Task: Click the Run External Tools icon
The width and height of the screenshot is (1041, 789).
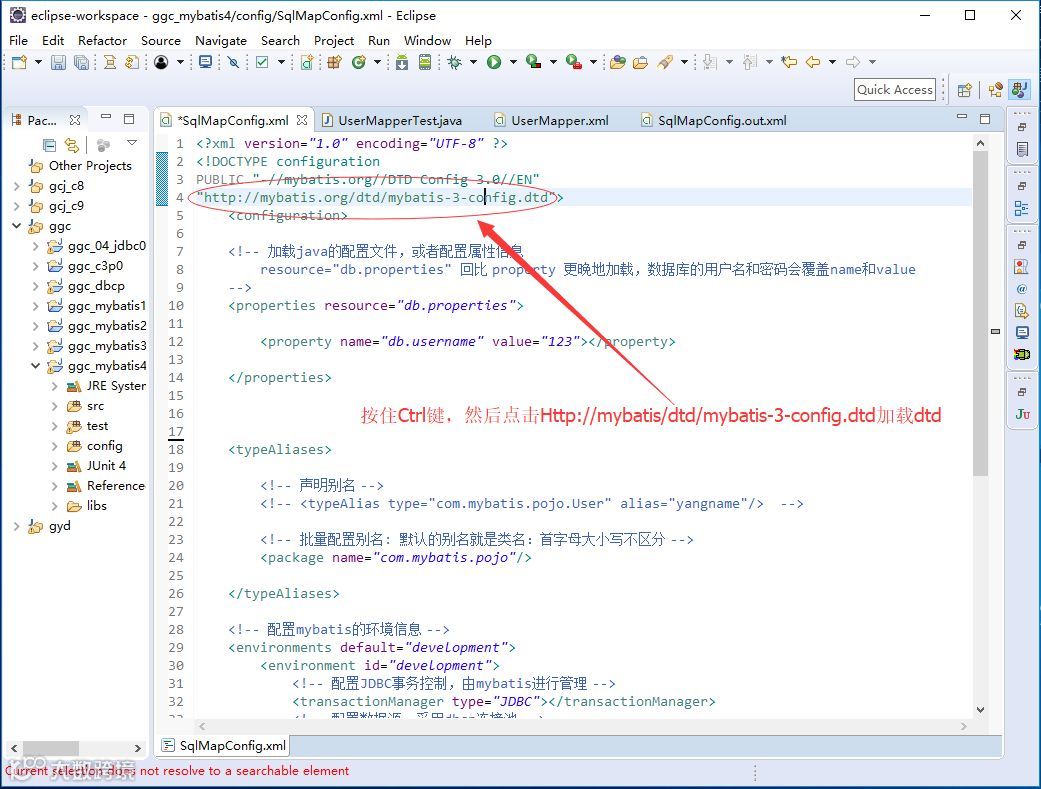Action: [x=574, y=62]
